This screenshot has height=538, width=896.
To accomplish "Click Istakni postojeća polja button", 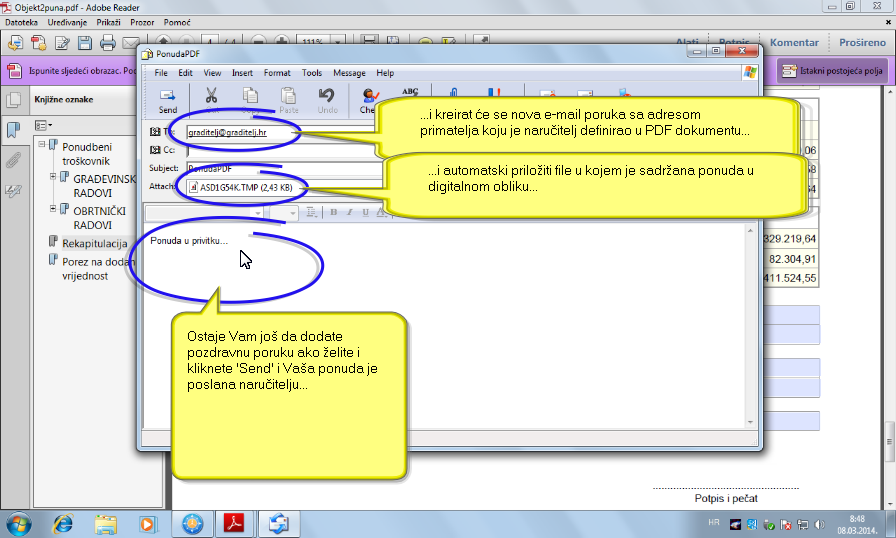I will [833, 71].
